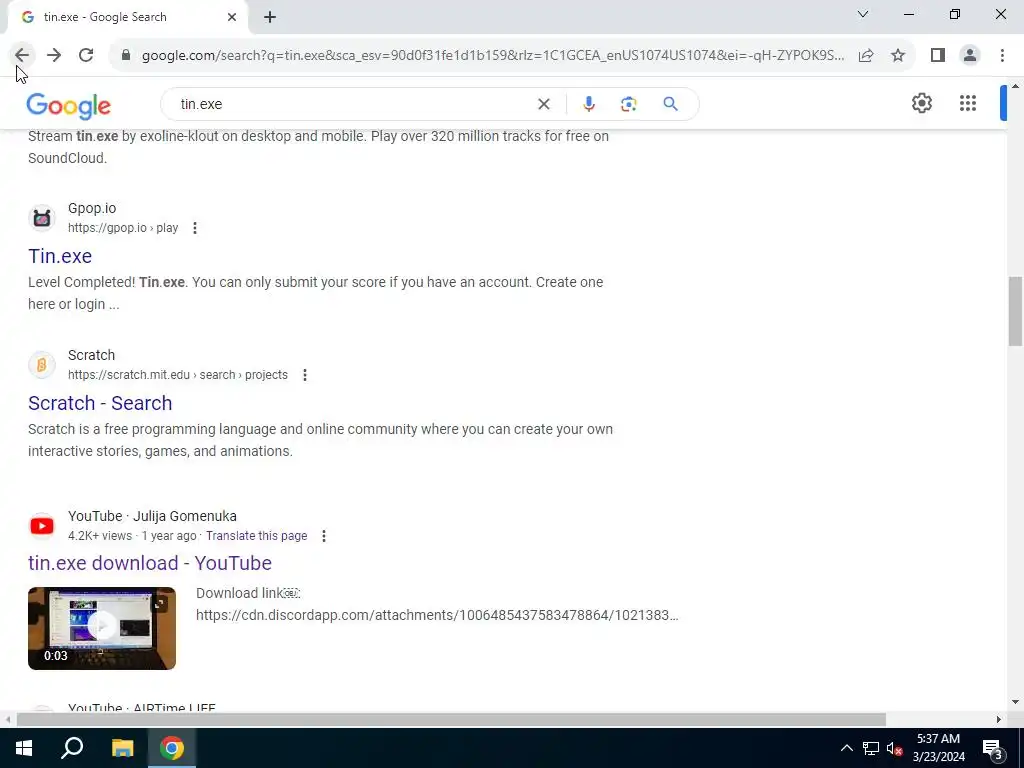Submit search with magnifying glass icon
Screen dimensions: 1024x768
click(x=670, y=104)
